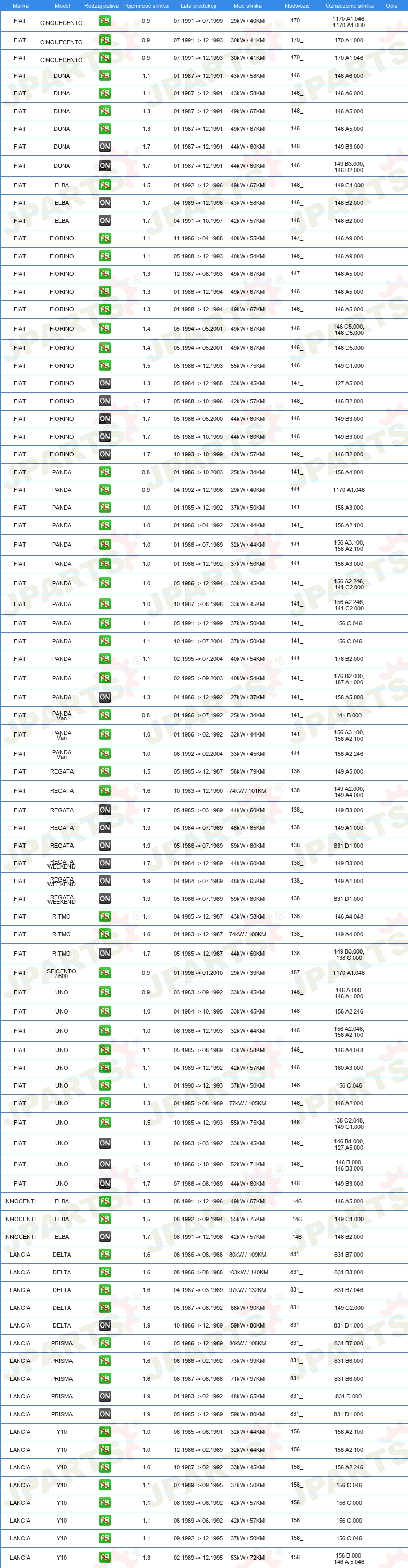Image resolution: width=408 pixels, height=1568 pixels.
Task: Select engine code 831 B7.046 cell
Action: coord(349,1290)
